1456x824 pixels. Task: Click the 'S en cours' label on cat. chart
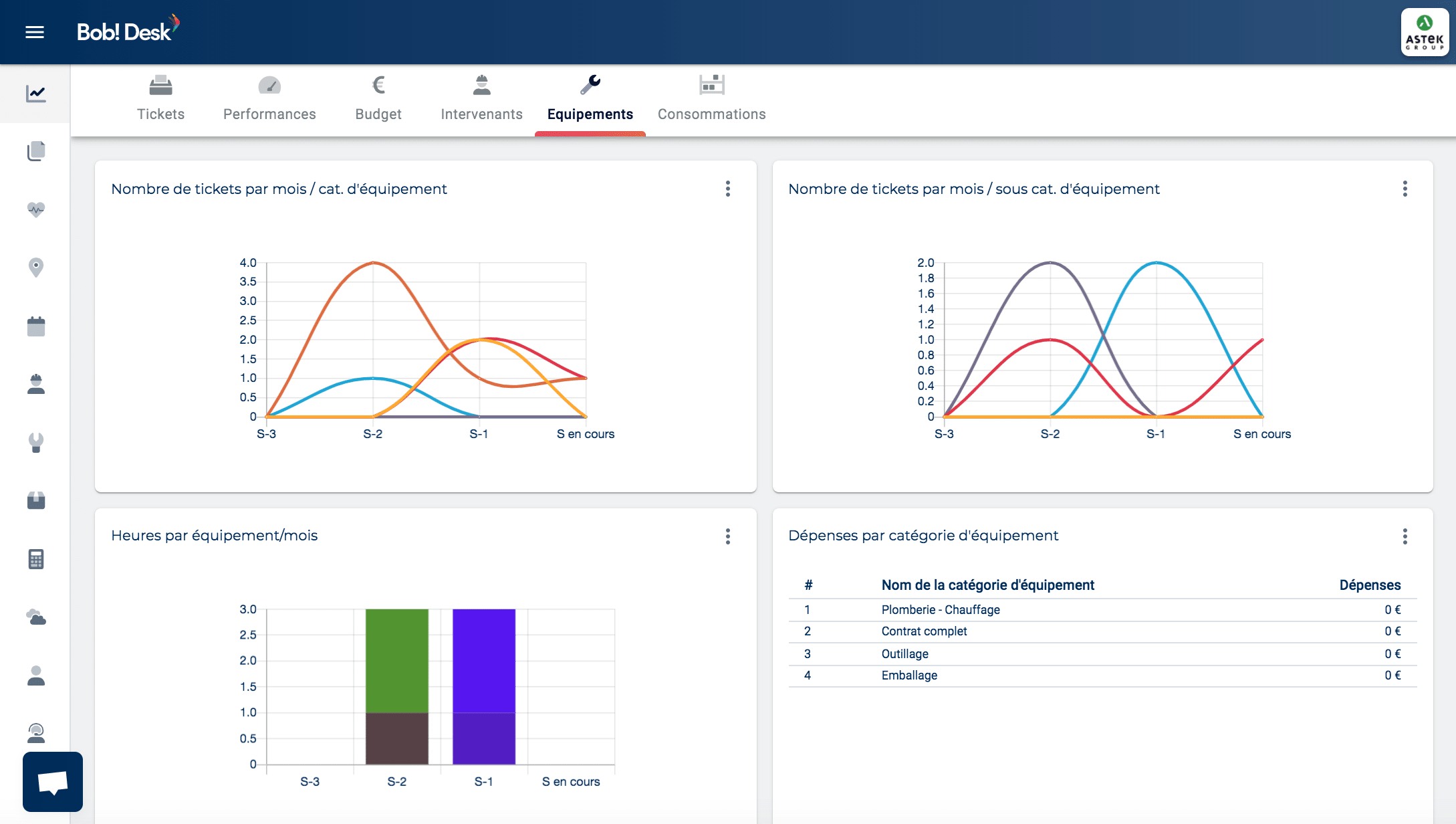(x=586, y=434)
